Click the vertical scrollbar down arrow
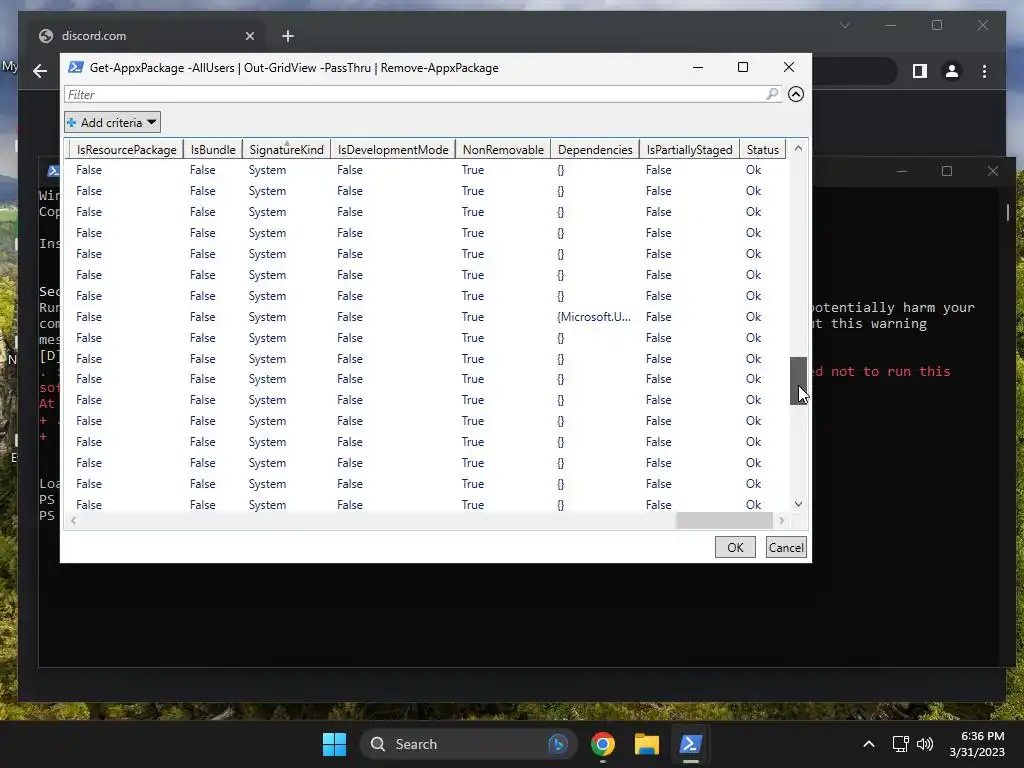The height and width of the screenshot is (768, 1024). [x=798, y=504]
